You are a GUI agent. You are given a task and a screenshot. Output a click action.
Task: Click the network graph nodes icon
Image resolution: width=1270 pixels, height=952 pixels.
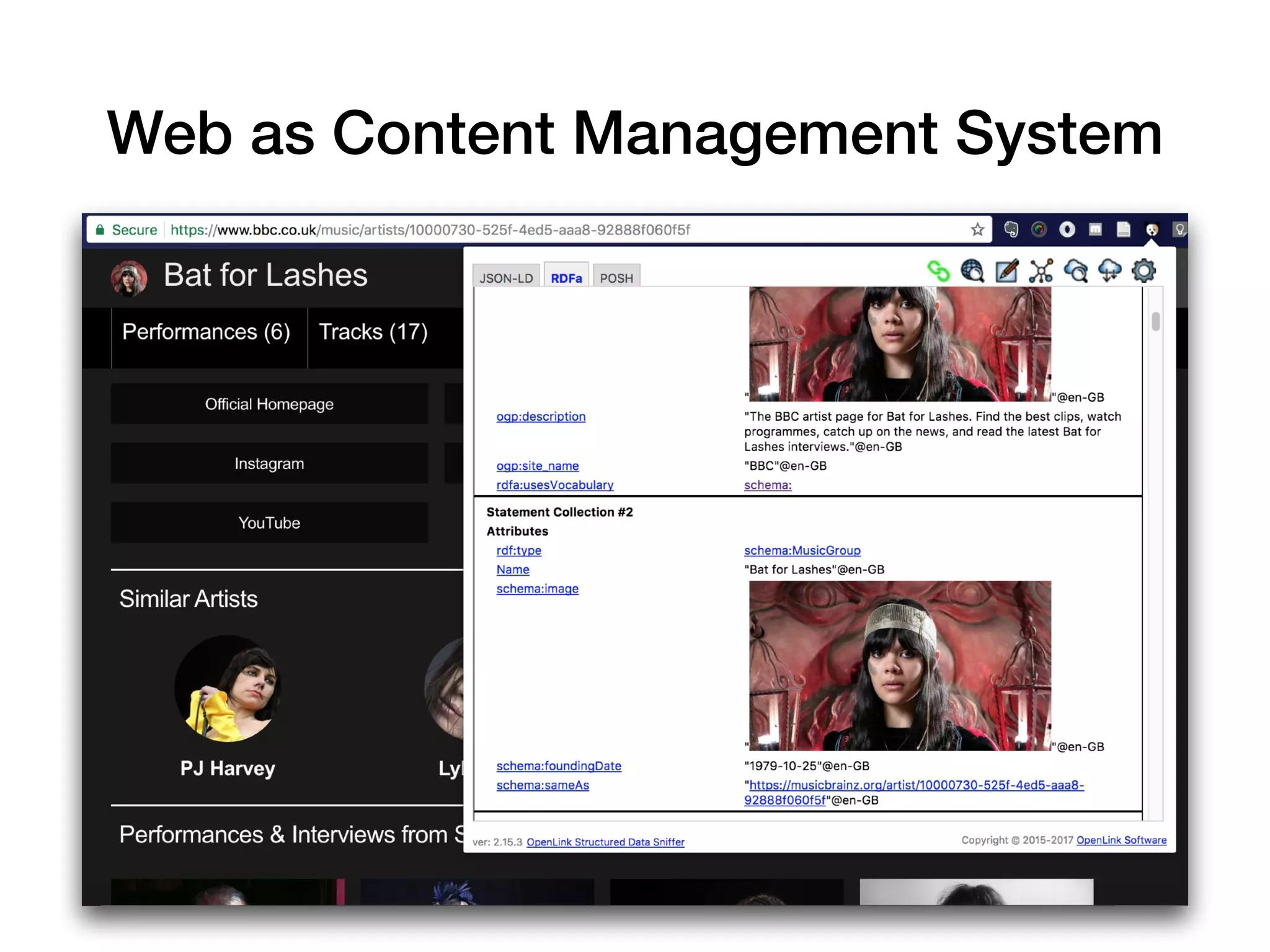(1041, 271)
